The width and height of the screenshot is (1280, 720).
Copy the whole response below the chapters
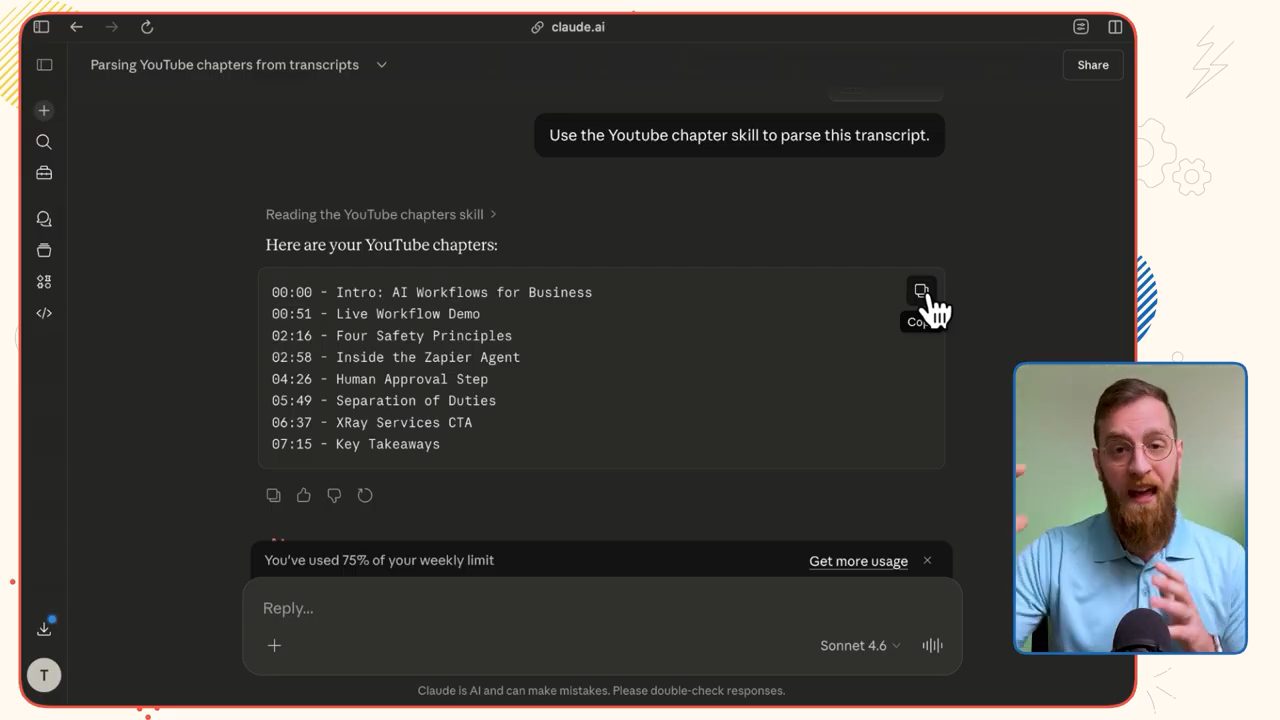point(273,495)
